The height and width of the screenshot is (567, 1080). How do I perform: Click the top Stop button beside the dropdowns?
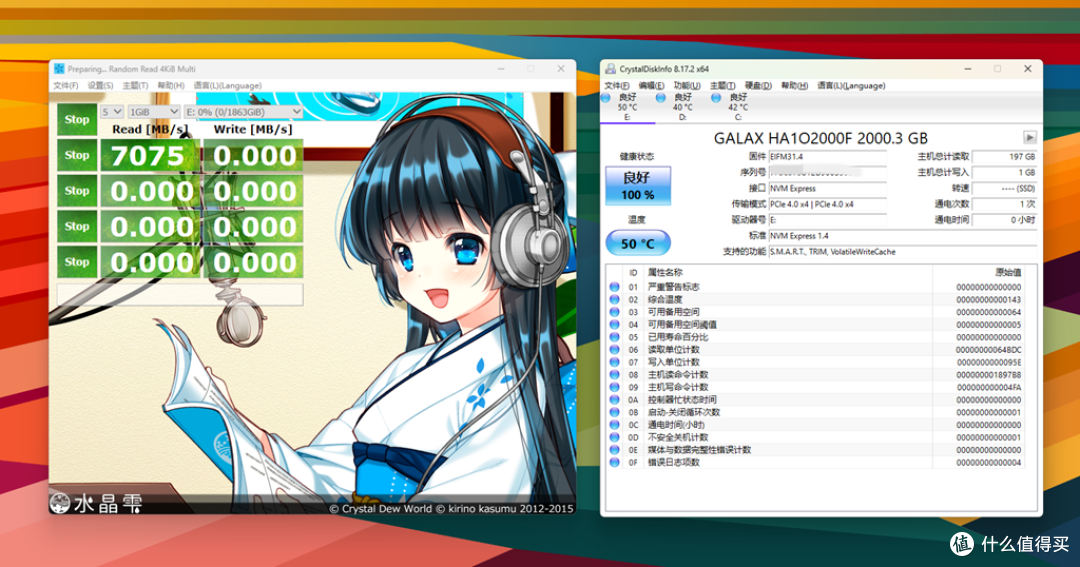(x=76, y=119)
